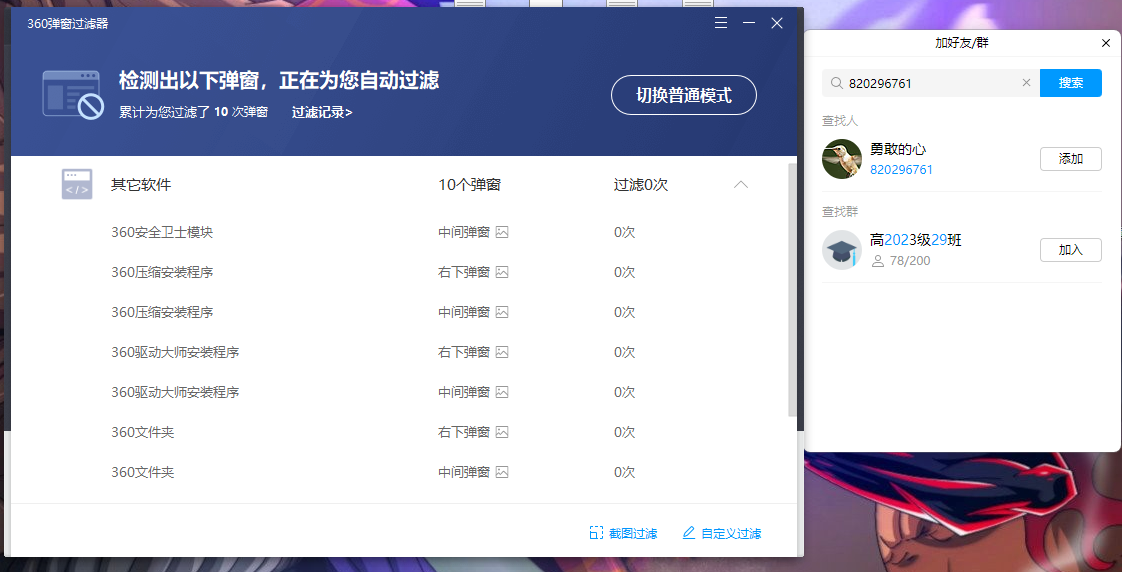Select 360驱动大师安装程序 name in the 中间弹窗 row
1122x572 pixels.
tap(175, 392)
